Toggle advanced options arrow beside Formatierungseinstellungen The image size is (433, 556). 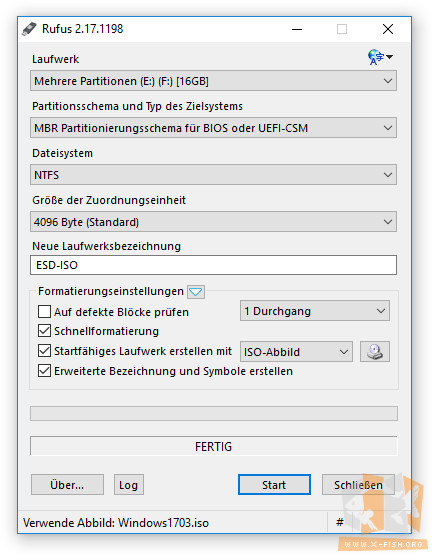click(196, 292)
